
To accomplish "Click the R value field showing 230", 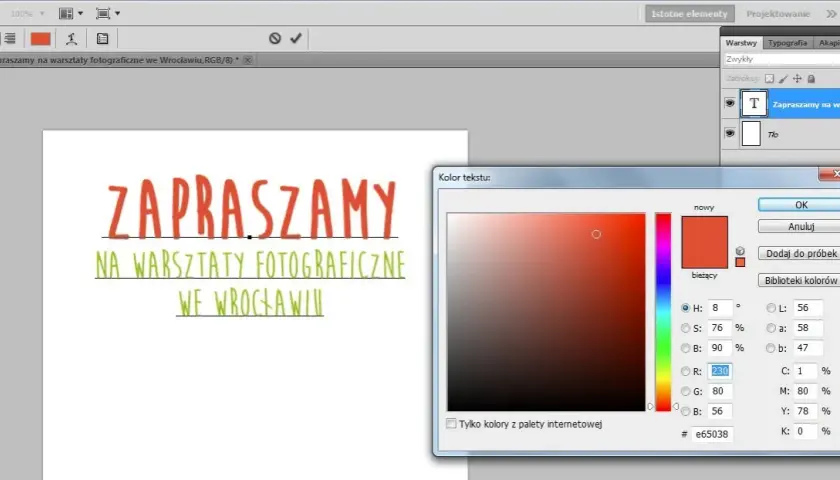I will click(x=719, y=371).
